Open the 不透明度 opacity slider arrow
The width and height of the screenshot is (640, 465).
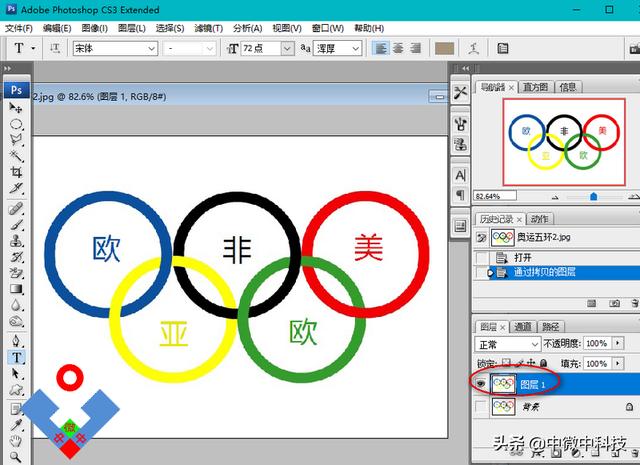pos(618,343)
